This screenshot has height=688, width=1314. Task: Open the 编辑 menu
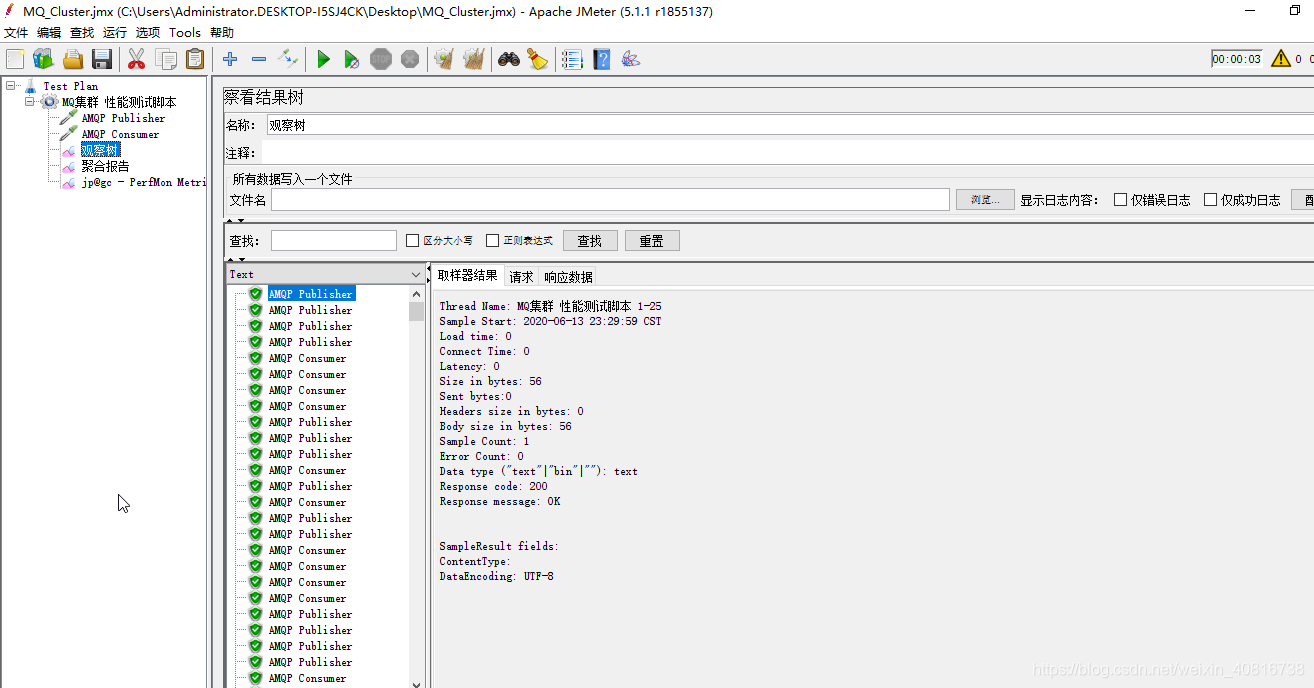[x=49, y=32]
